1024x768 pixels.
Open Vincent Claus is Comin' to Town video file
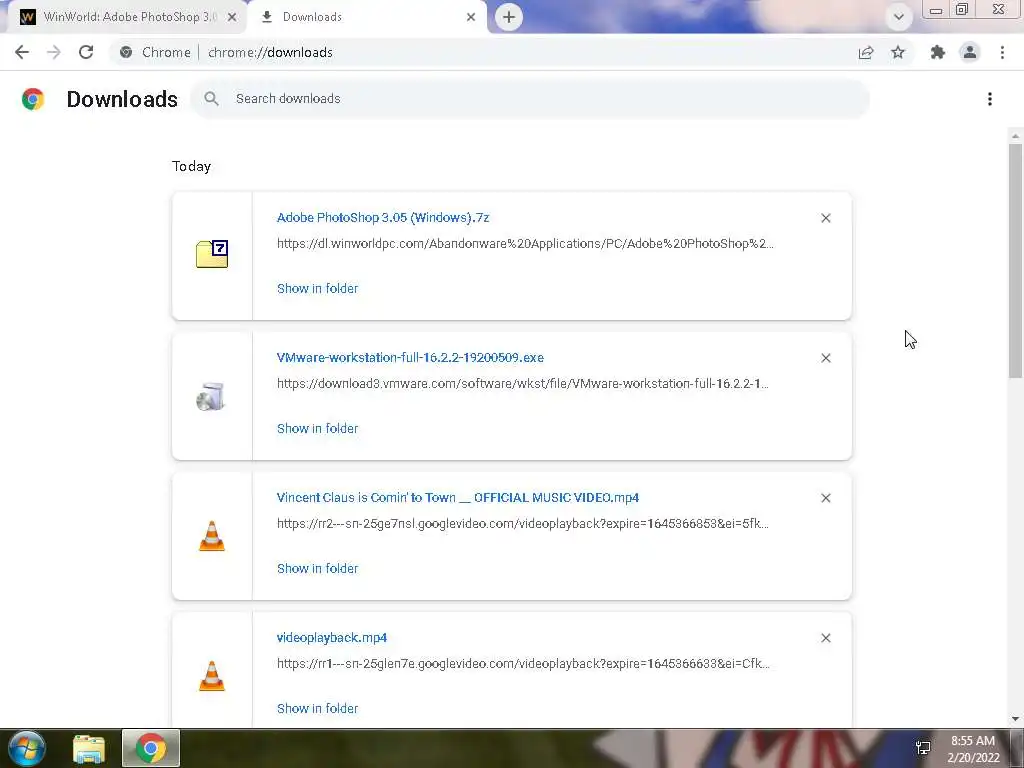[x=458, y=498]
